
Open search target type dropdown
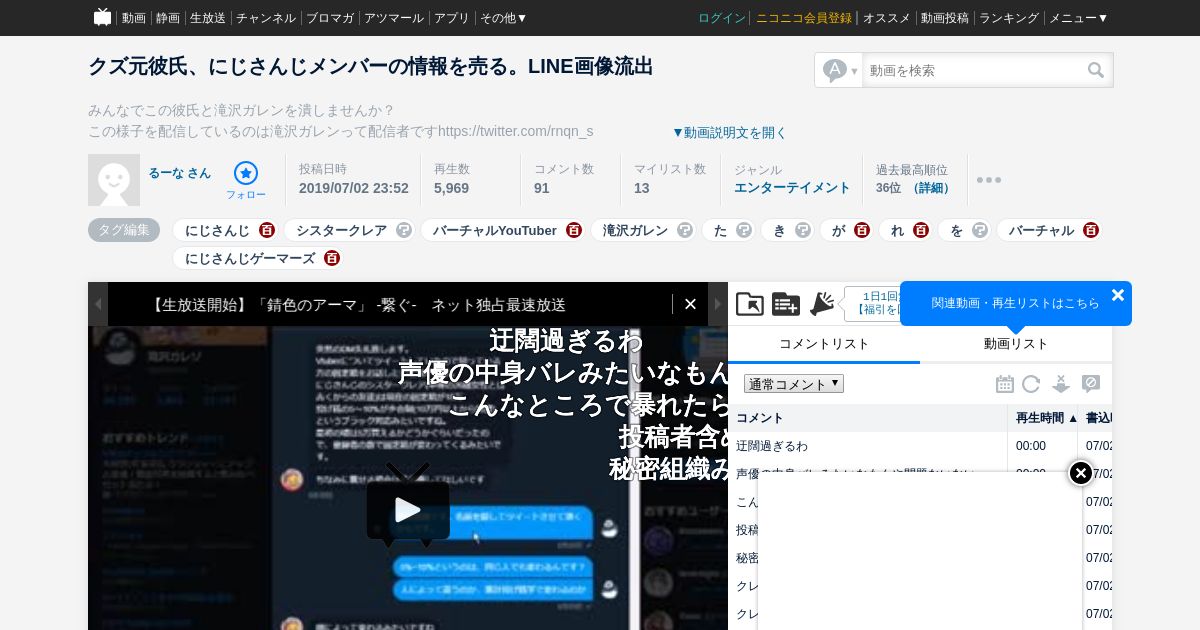pyautogui.click(x=840, y=70)
